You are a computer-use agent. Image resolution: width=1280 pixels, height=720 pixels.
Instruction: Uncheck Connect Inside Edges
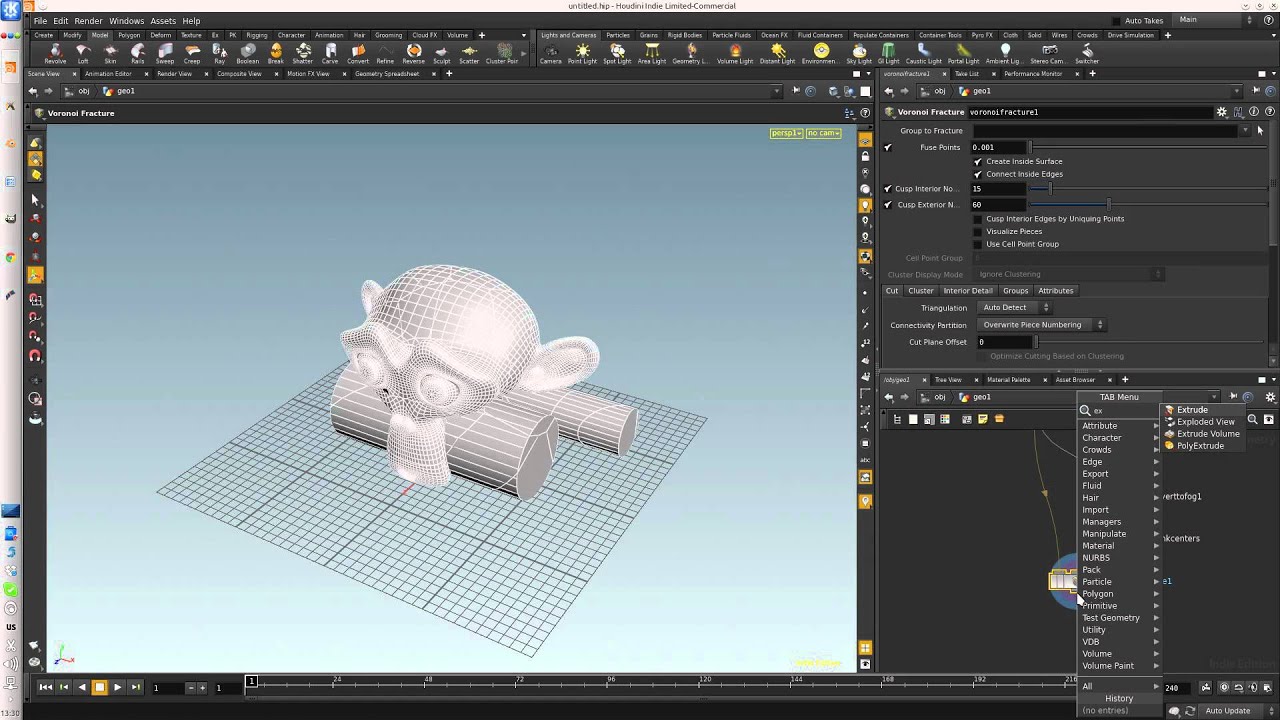point(978,174)
